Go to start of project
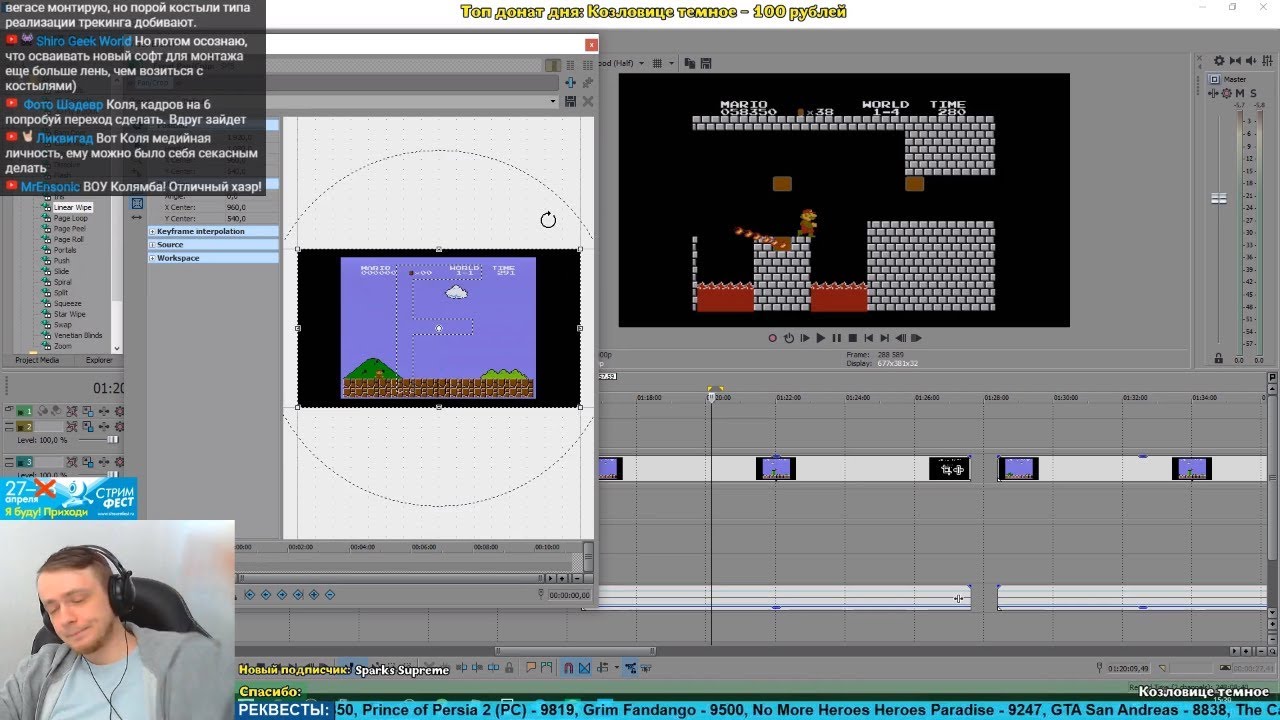Screen dimensions: 1280x720 868,338
